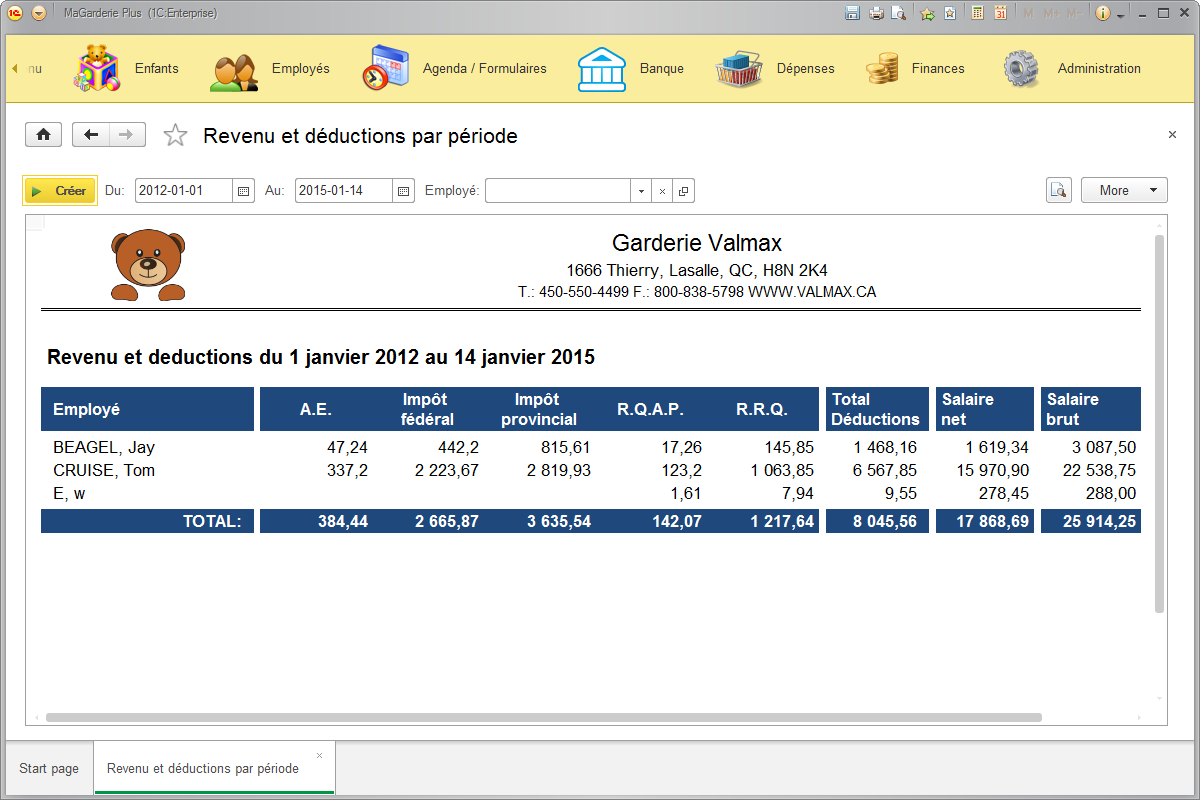Open the calendar picker for the Du field
This screenshot has height=800, width=1200.
[x=243, y=190]
